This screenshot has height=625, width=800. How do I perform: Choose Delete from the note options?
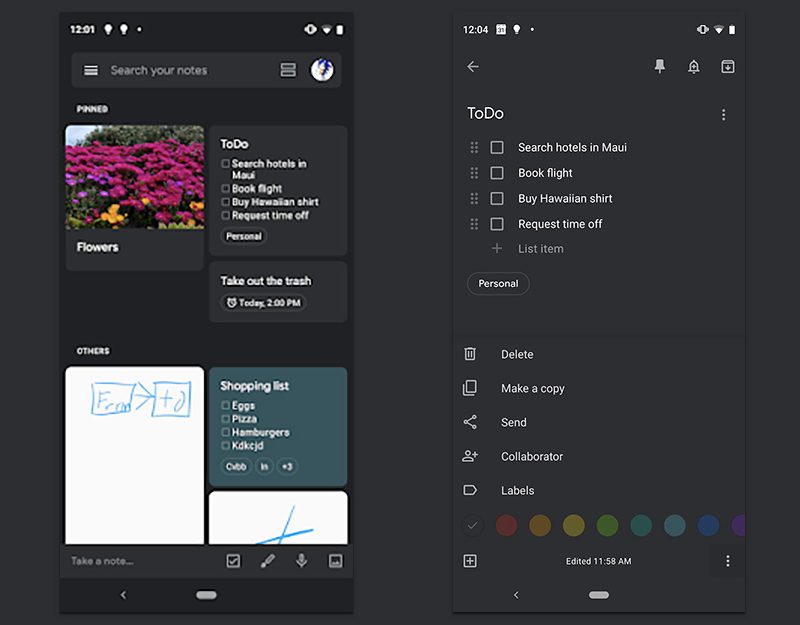(517, 354)
